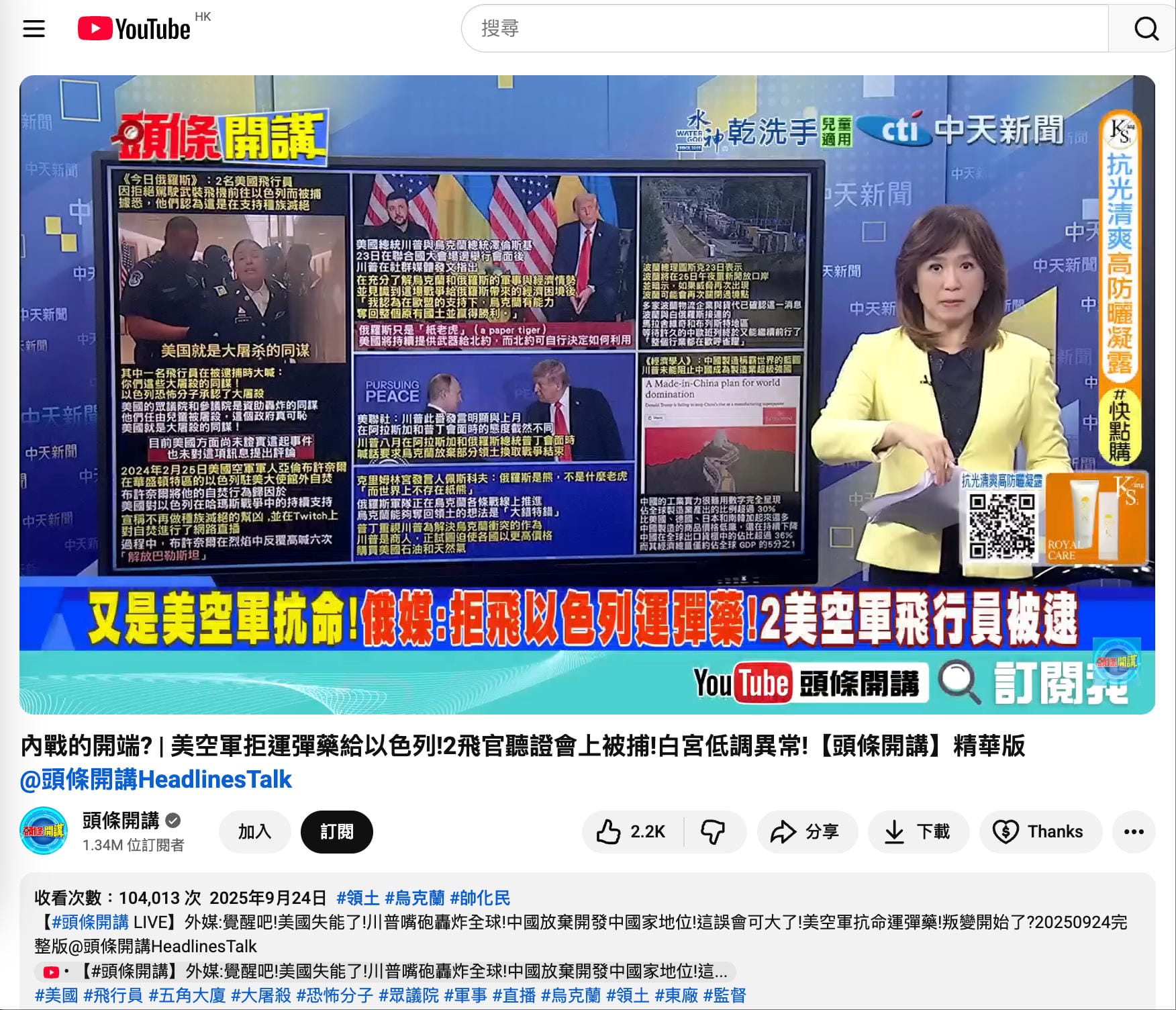This screenshot has width=1176, height=1010.
Task: Share the video via 分享 button
Action: pyautogui.click(x=805, y=832)
